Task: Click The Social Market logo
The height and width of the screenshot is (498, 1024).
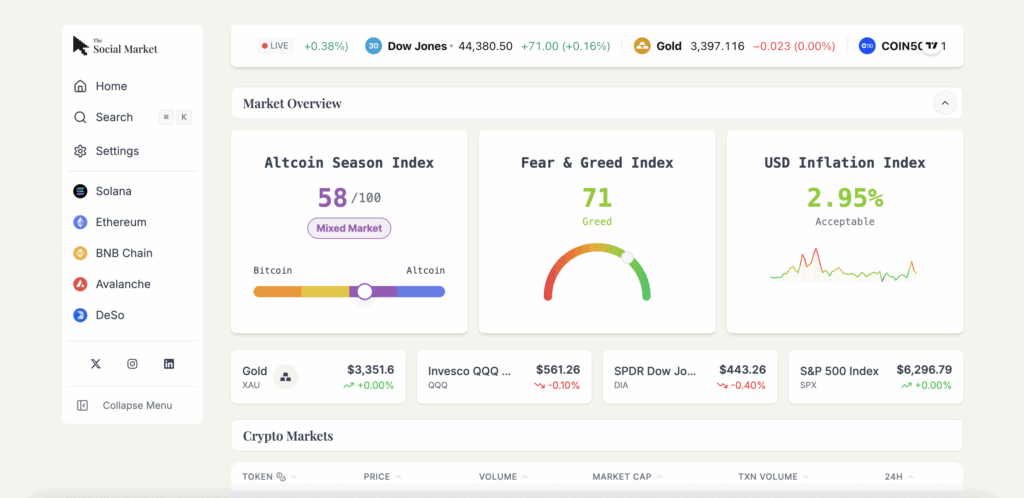Action: tap(115, 46)
